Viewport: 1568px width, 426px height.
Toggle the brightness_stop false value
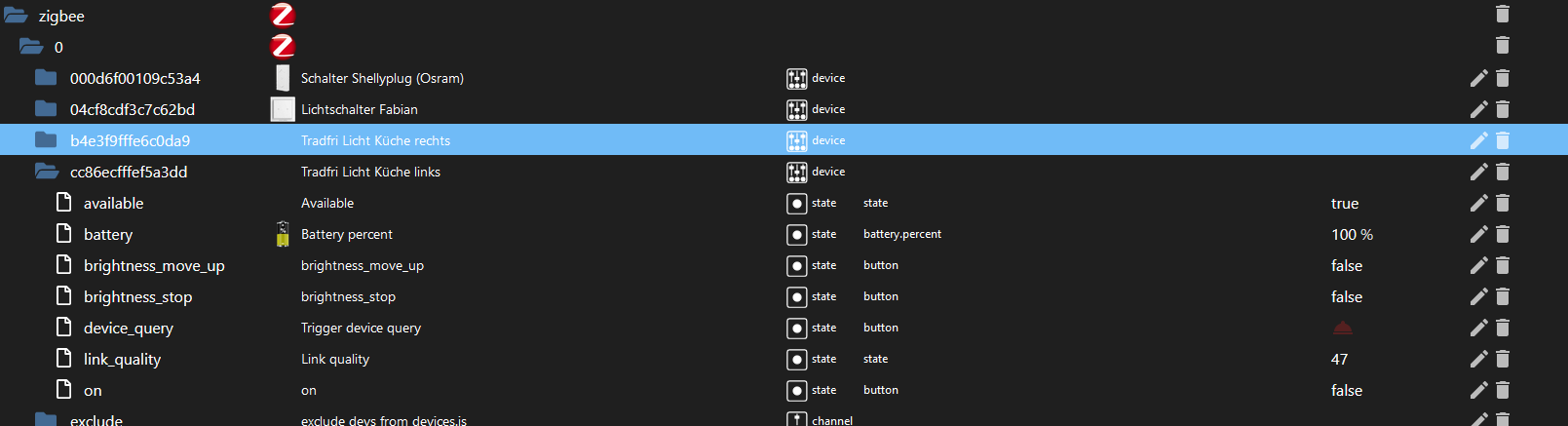tap(1347, 296)
